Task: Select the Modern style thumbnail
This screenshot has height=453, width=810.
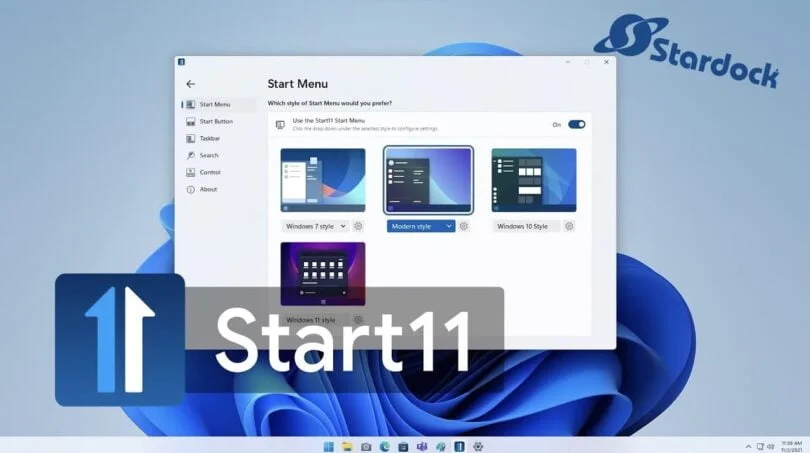Action: coord(428,180)
